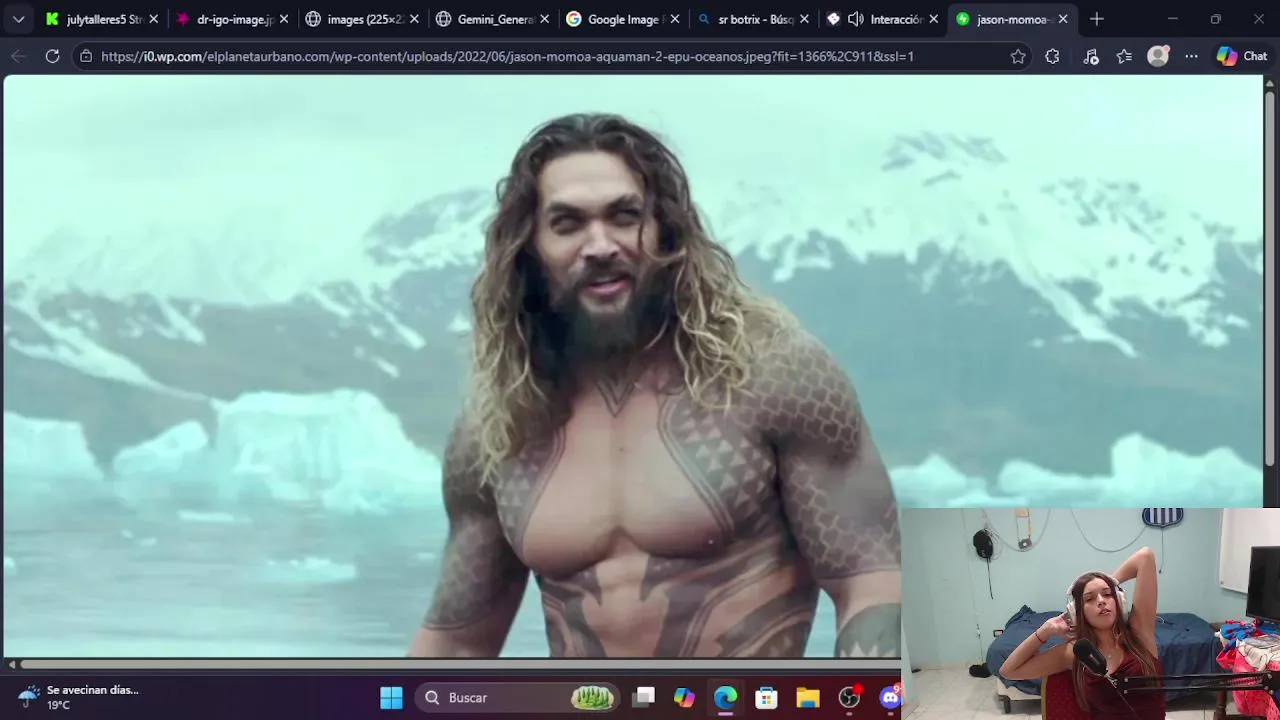Click the images (225×2 tab globe favicon
Image resolution: width=1280 pixels, height=720 pixels.
click(313, 19)
